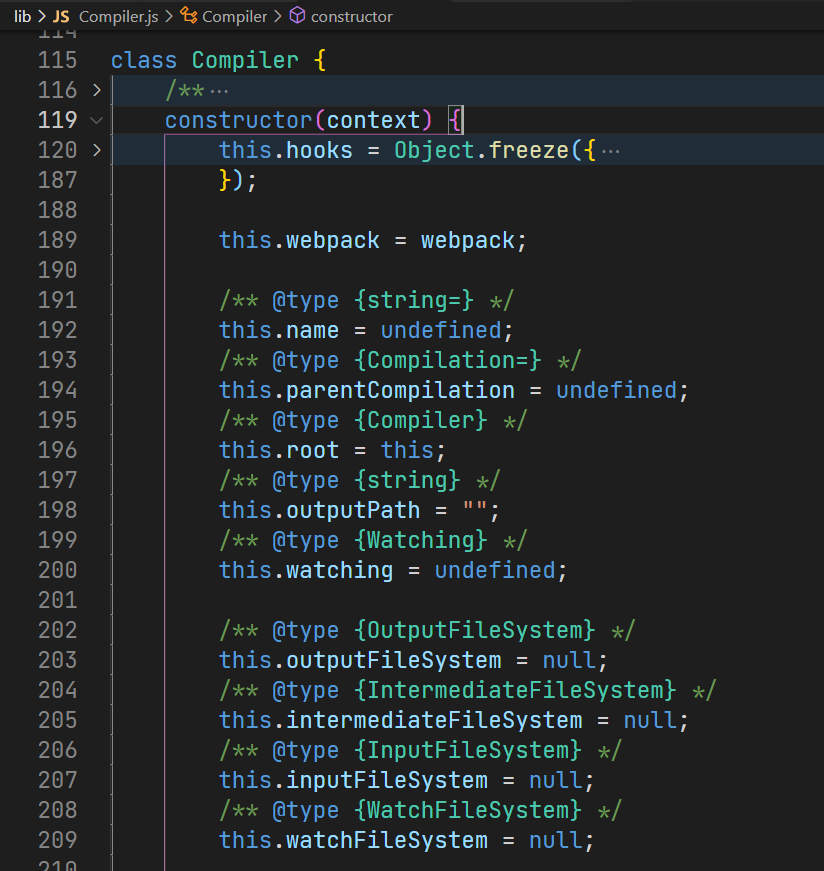
Task: Click line number 203
Action: pos(57,660)
